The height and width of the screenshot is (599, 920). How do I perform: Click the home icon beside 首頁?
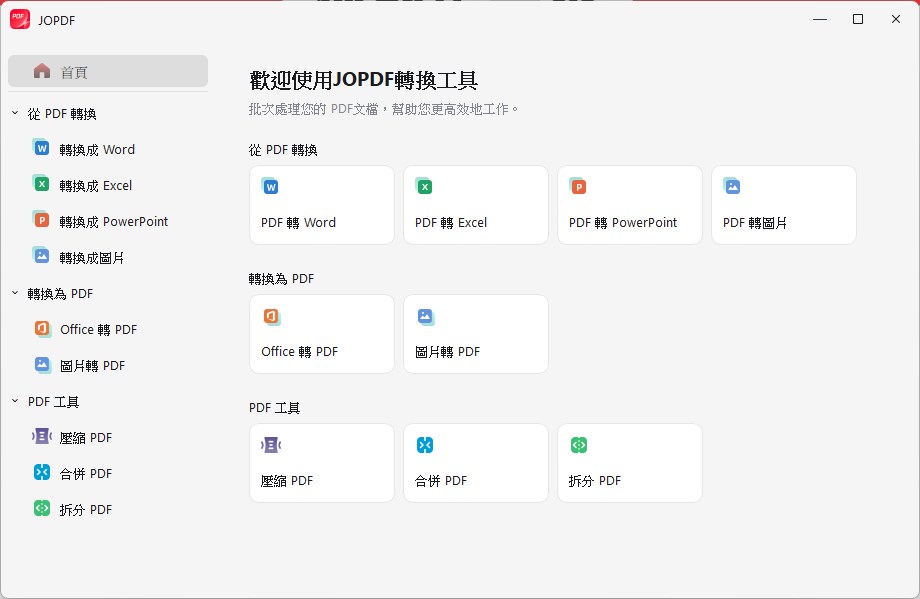coord(42,71)
